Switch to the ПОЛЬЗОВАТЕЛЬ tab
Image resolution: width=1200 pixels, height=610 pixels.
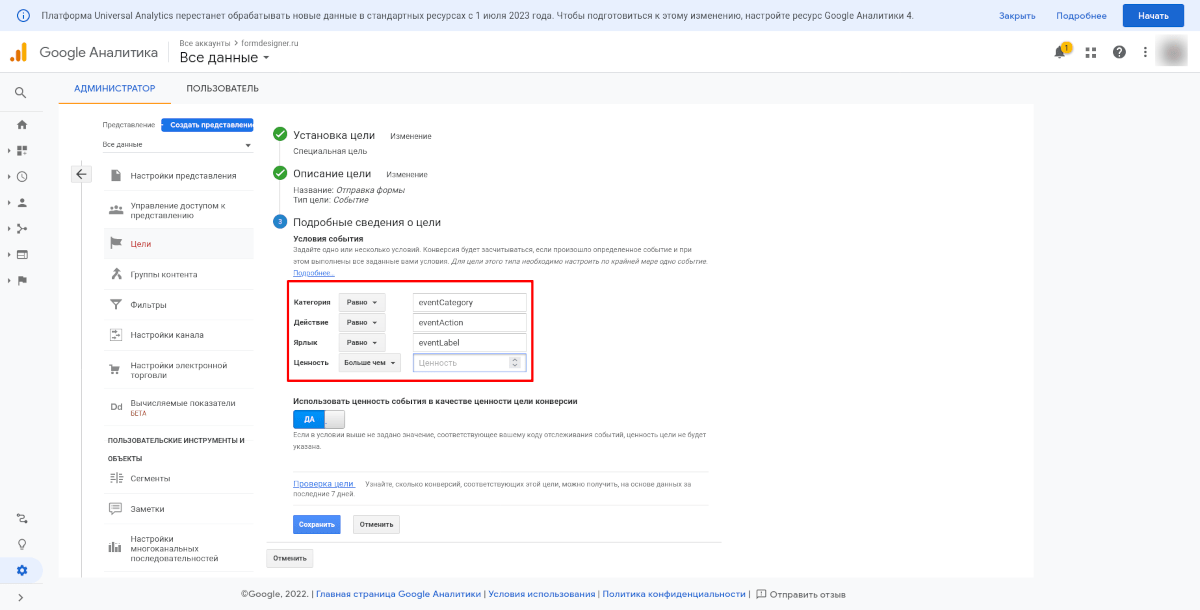click(x=222, y=88)
